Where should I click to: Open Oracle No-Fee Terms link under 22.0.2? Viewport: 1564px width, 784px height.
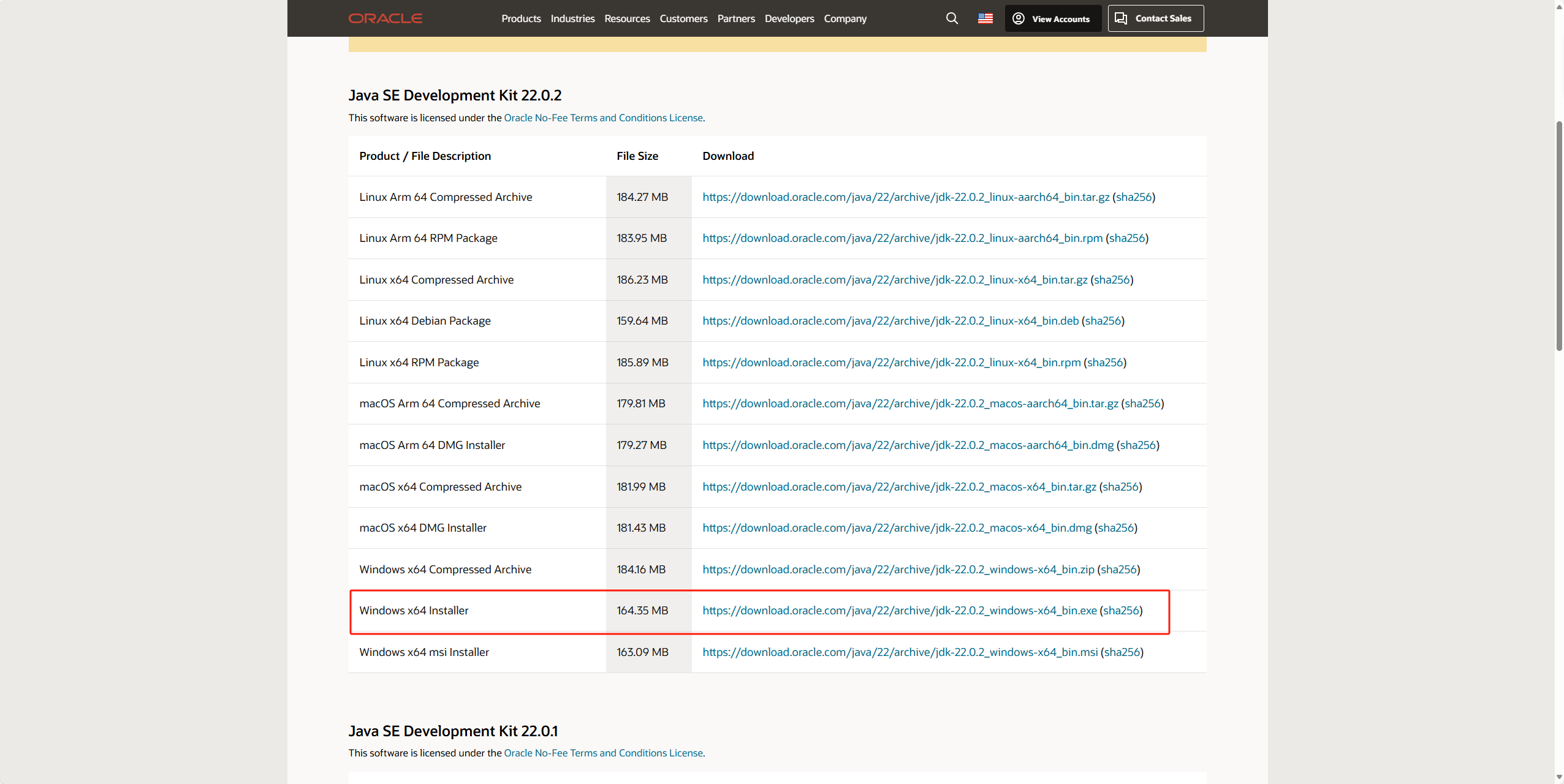[603, 118]
